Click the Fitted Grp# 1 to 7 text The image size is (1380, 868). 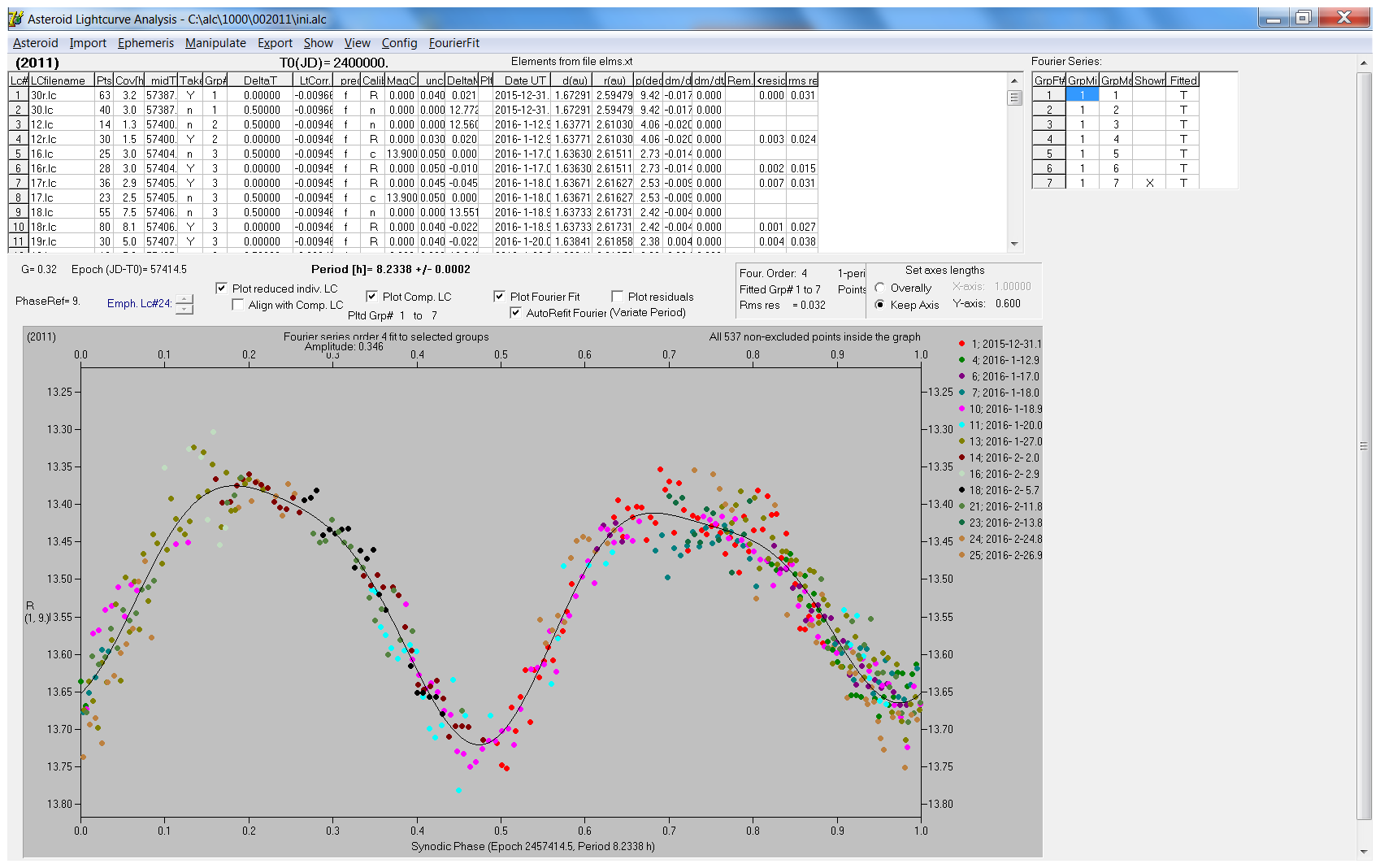[780, 289]
